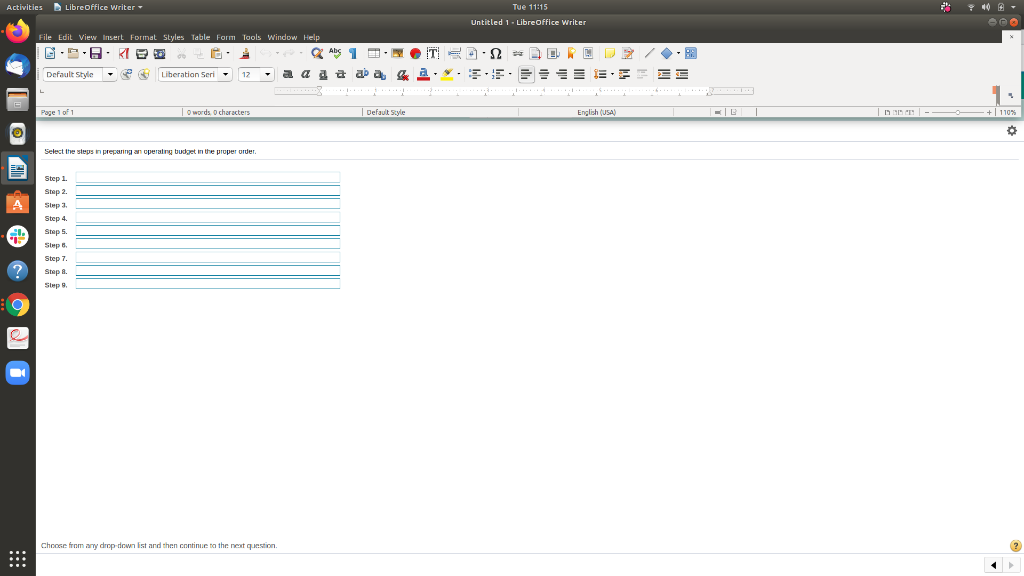1024x576 pixels.
Task: Insert special character Omega icon
Action: 496,54
